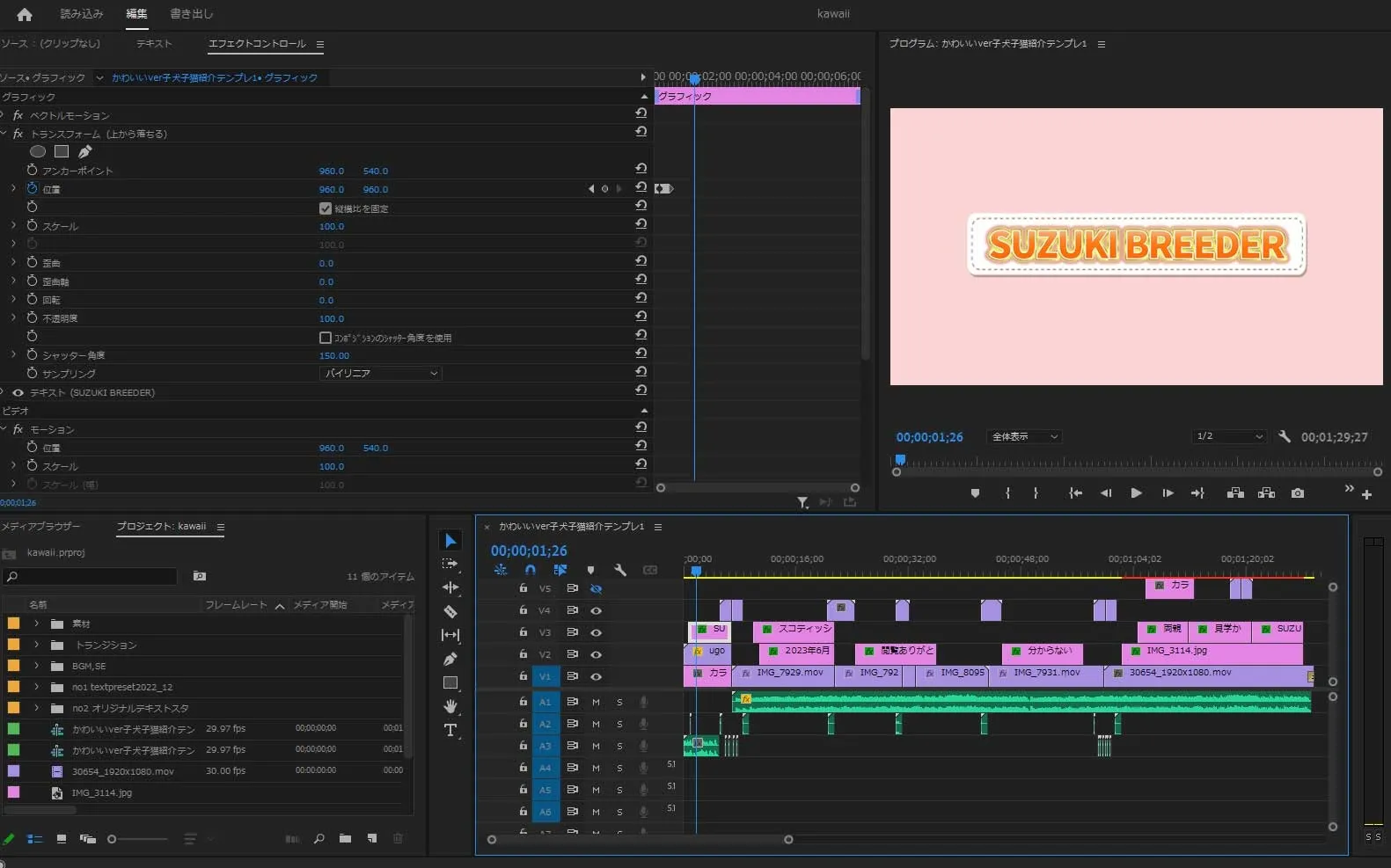Open the home screen icon

point(25,14)
